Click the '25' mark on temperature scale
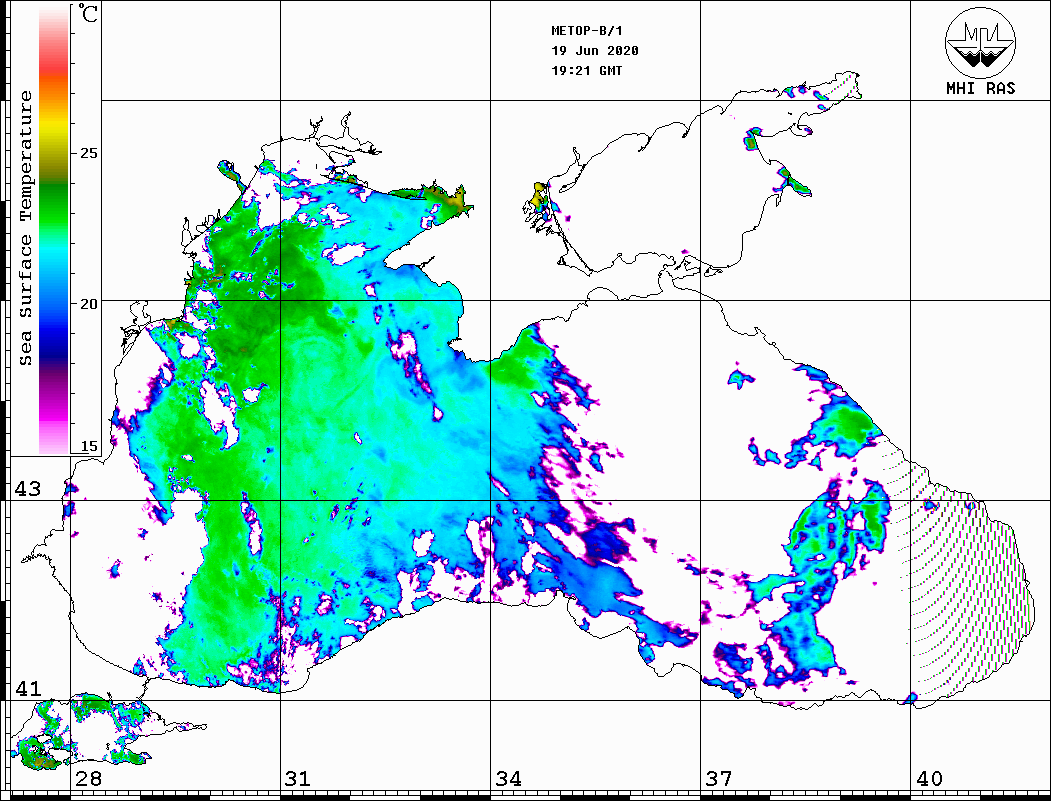This screenshot has height=801, width=1051. [88, 153]
